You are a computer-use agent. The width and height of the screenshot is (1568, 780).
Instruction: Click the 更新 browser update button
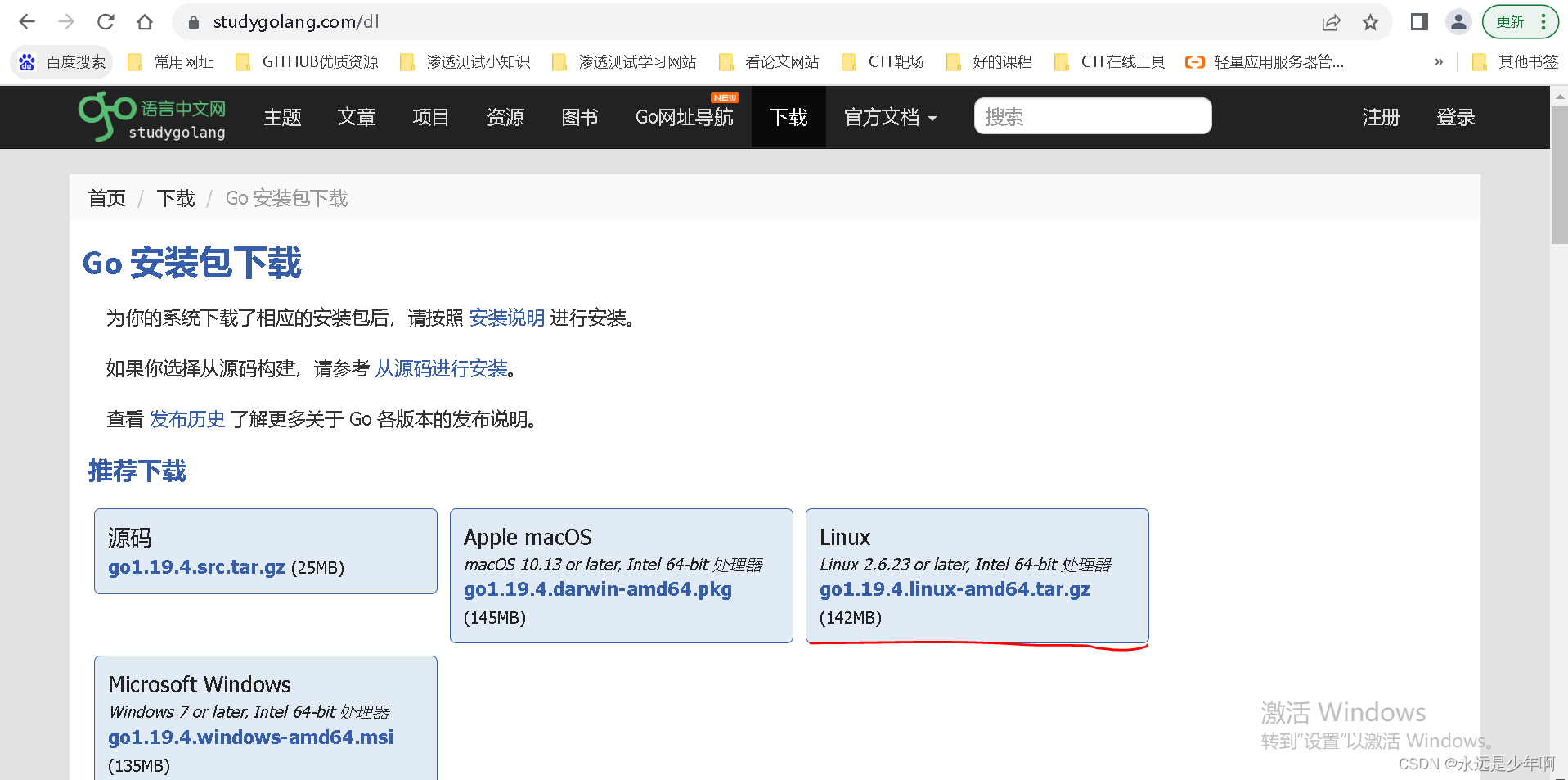point(1520,22)
